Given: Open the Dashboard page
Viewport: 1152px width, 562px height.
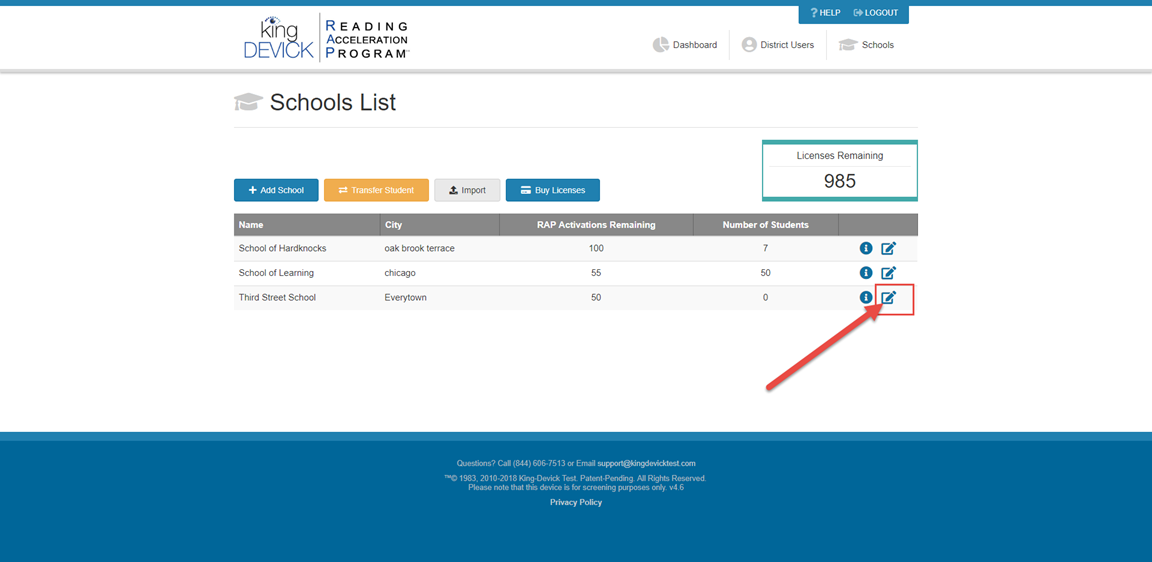Looking at the screenshot, I should pos(685,45).
